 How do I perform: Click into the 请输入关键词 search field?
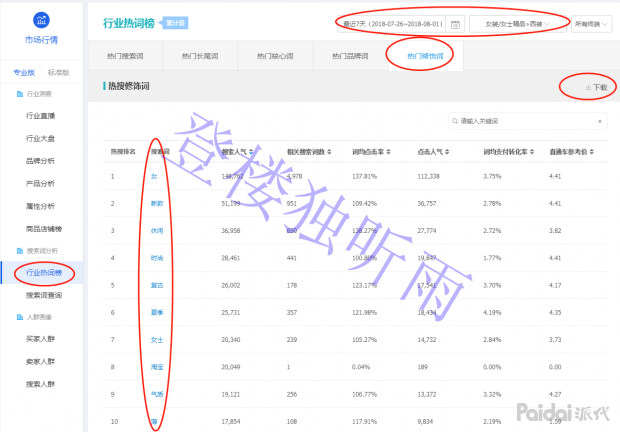(527, 121)
